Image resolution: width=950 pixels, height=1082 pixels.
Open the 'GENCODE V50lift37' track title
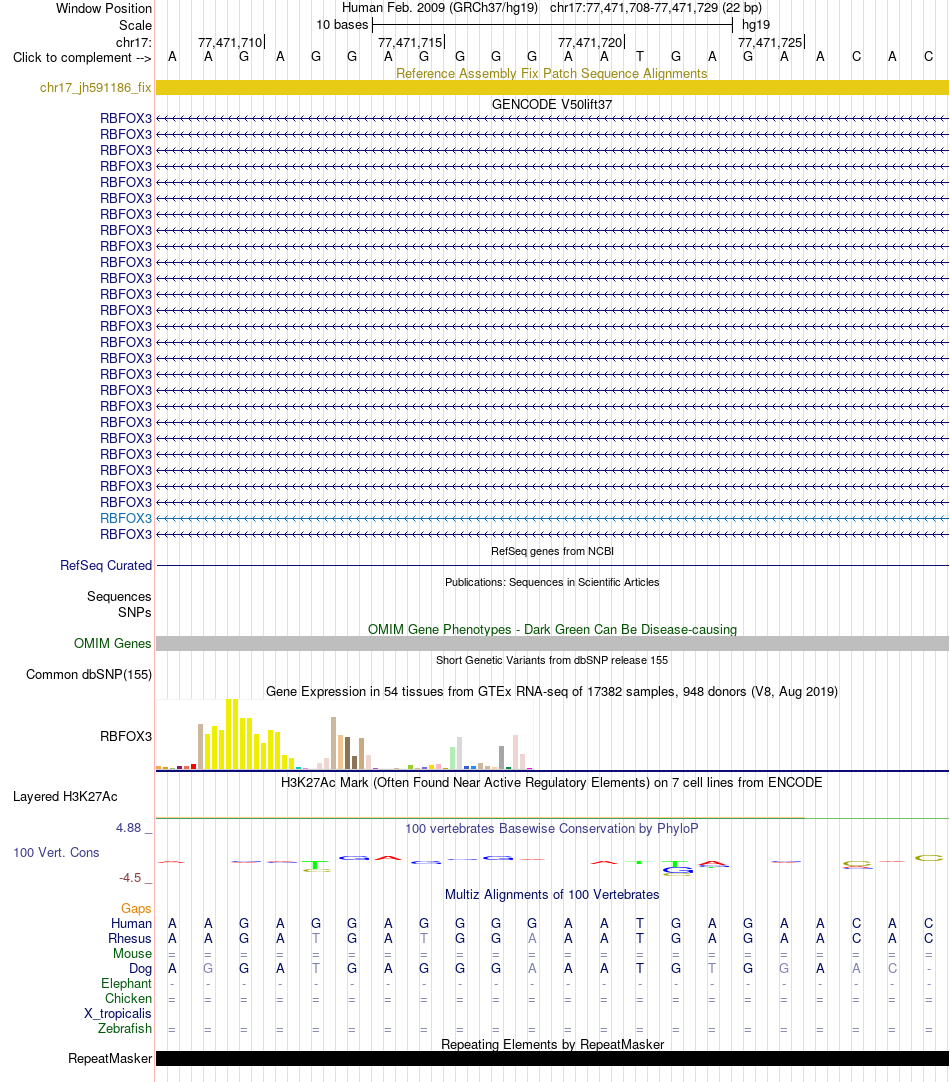[552, 104]
